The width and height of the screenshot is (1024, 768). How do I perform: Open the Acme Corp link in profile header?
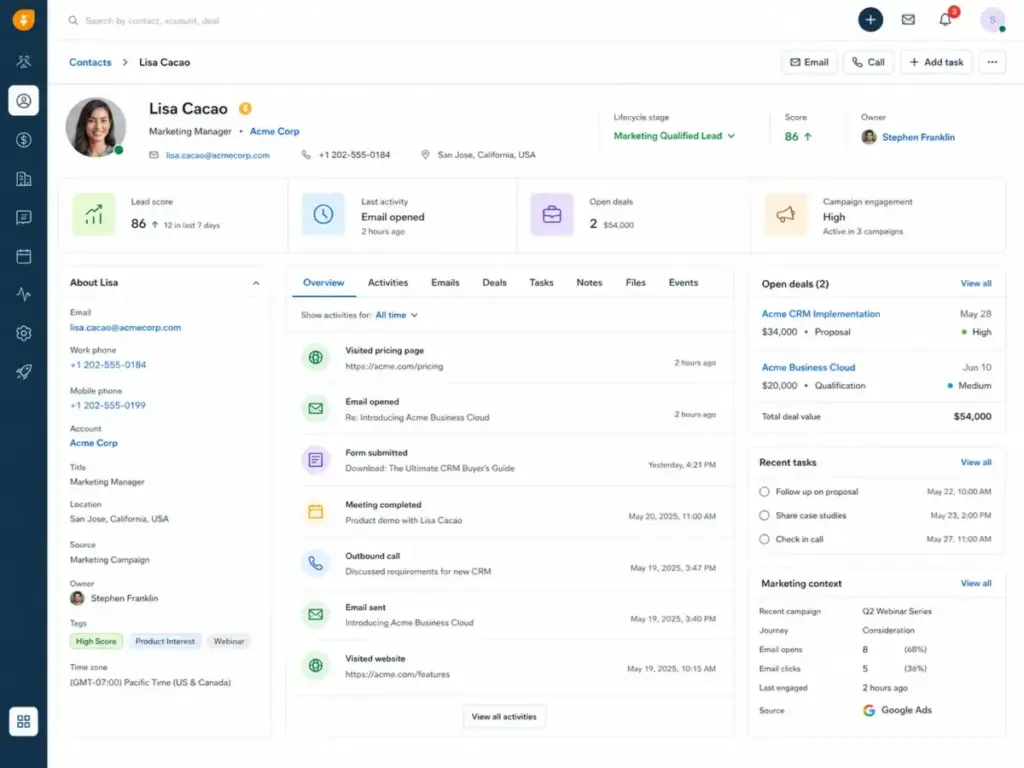click(x=274, y=131)
